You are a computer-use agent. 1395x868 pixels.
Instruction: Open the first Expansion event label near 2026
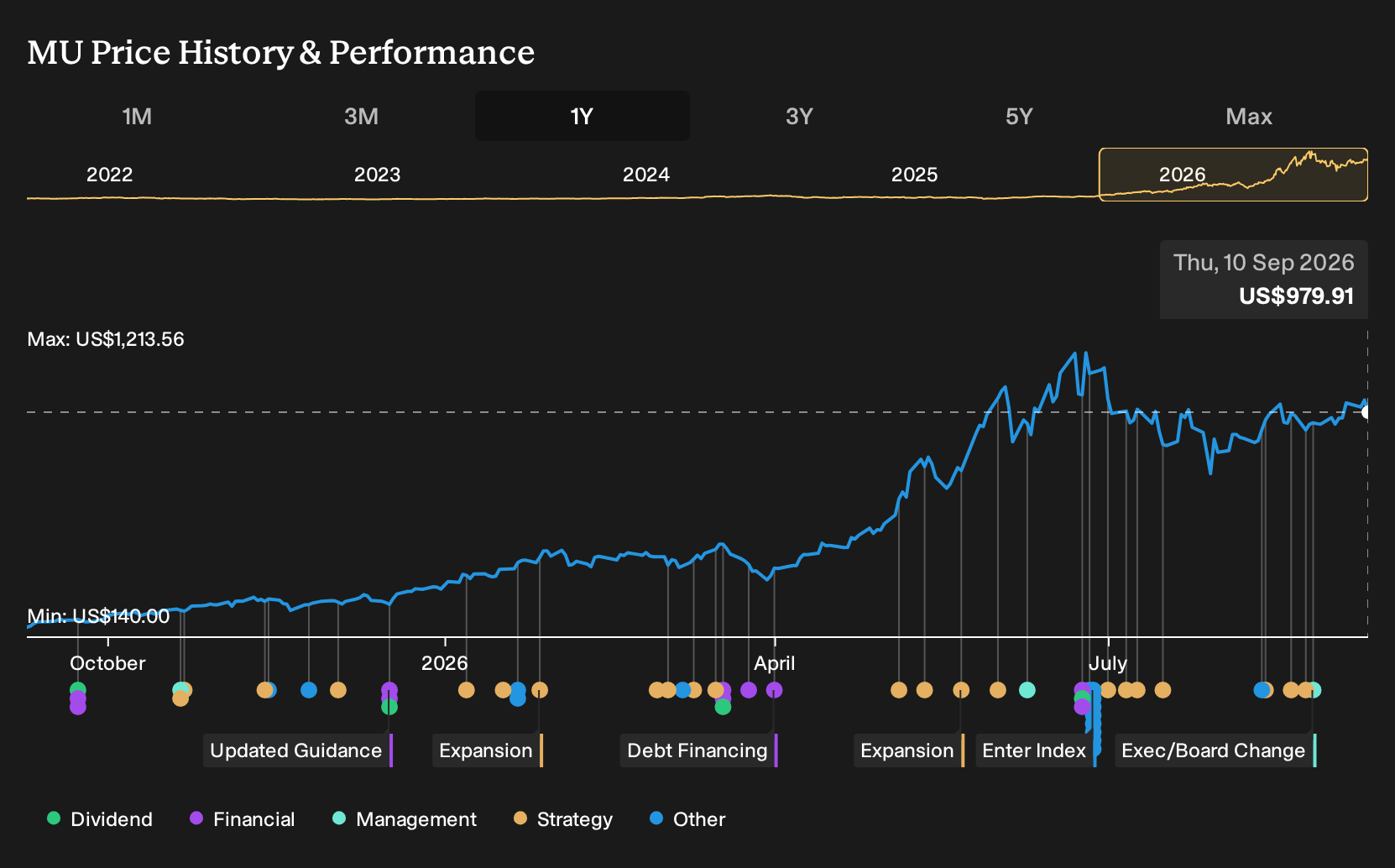click(488, 750)
